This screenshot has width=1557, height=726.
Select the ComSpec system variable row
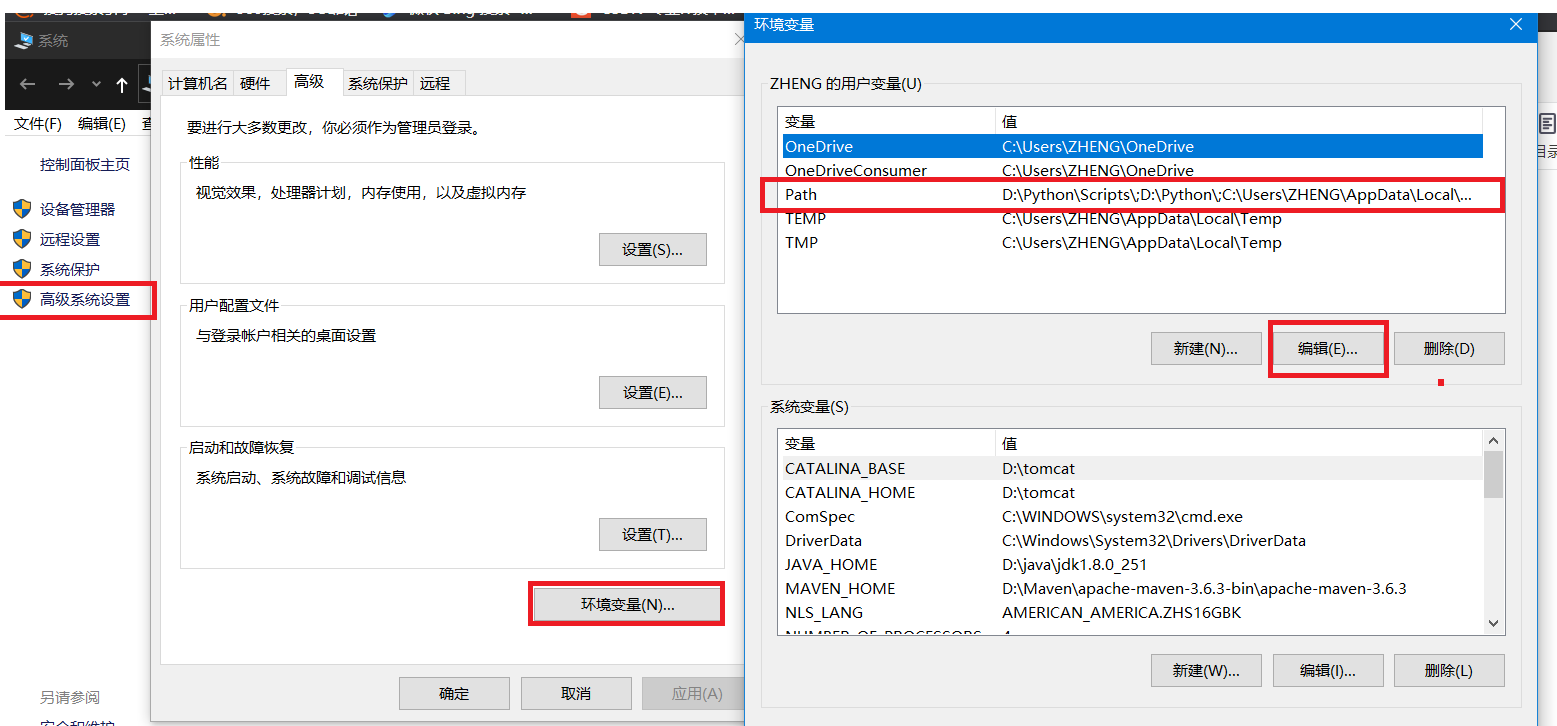pos(1132,516)
